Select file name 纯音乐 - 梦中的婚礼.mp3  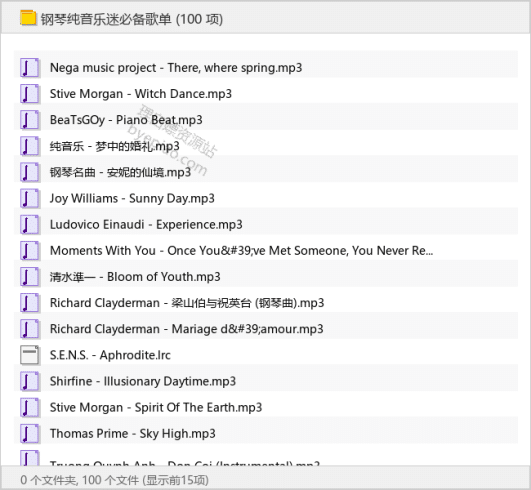click(114, 146)
